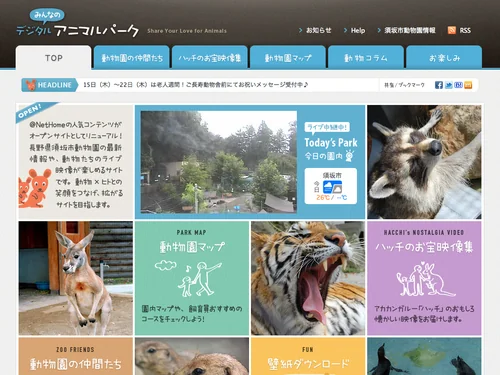This screenshot has width=500, height=375.
Task: Click the RSS text link
Action: (x=465, y=30)
